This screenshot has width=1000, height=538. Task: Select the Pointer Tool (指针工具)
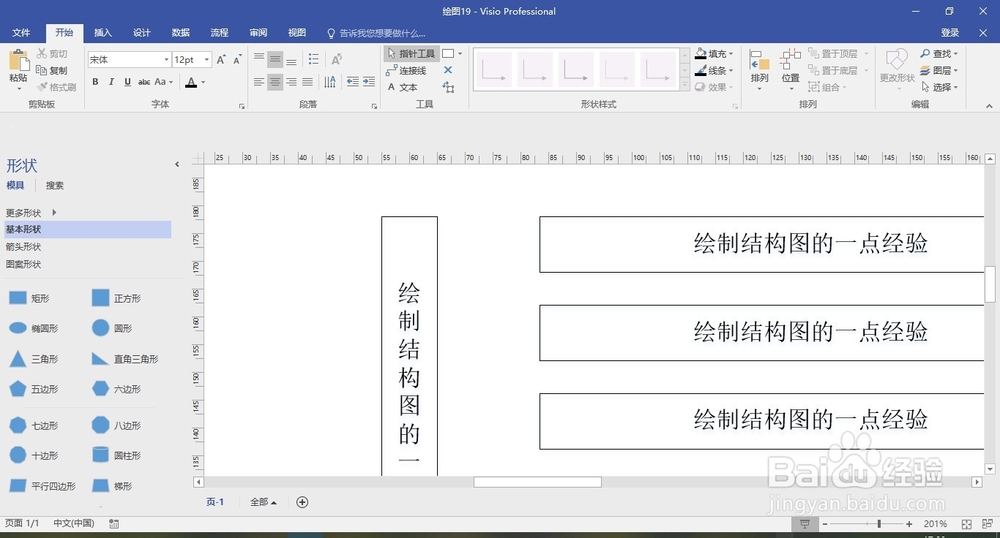coord(411,54)
